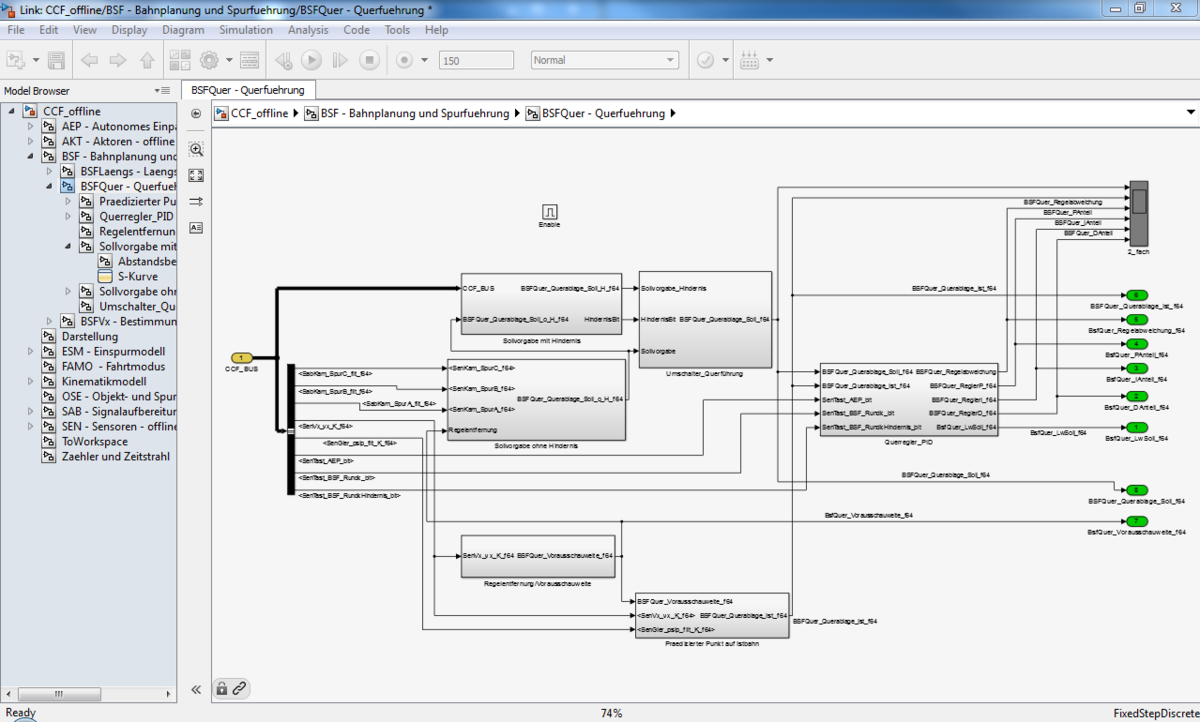Click the lock icon at canvas bottom-left
The width and height of the screenshot is (1200, 722).
(x=222, y=688)
